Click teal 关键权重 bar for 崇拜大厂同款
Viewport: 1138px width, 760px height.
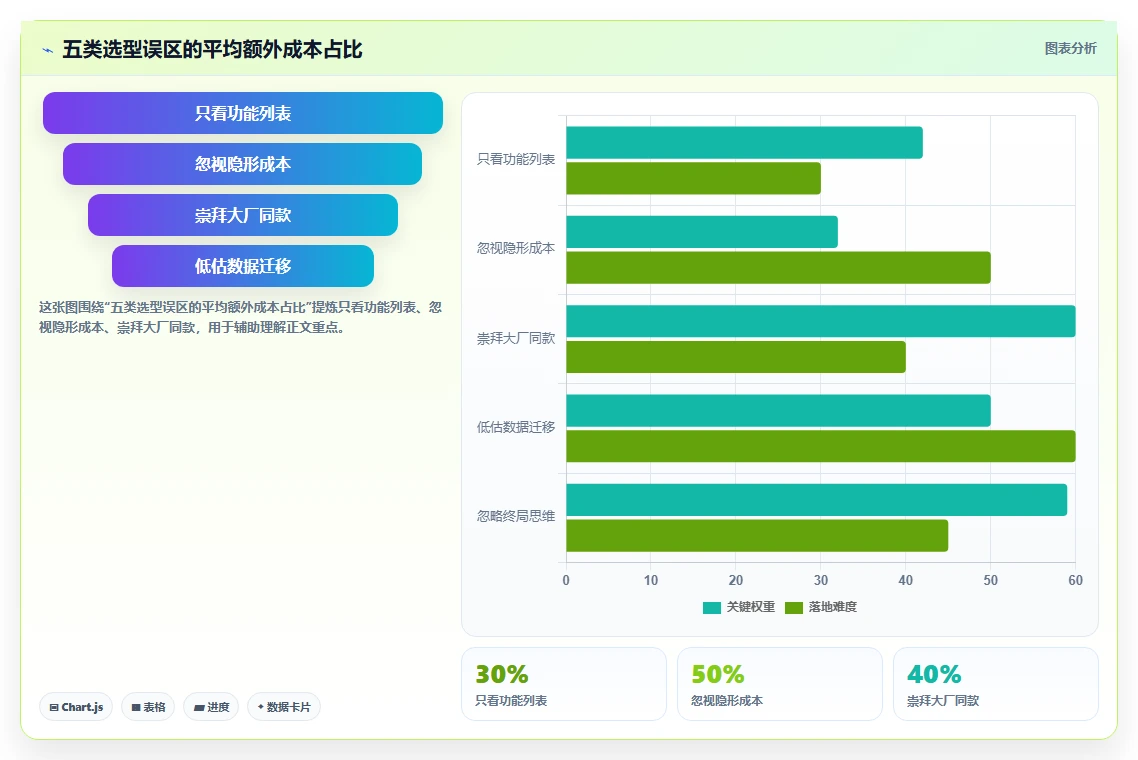tap(821, 321)
